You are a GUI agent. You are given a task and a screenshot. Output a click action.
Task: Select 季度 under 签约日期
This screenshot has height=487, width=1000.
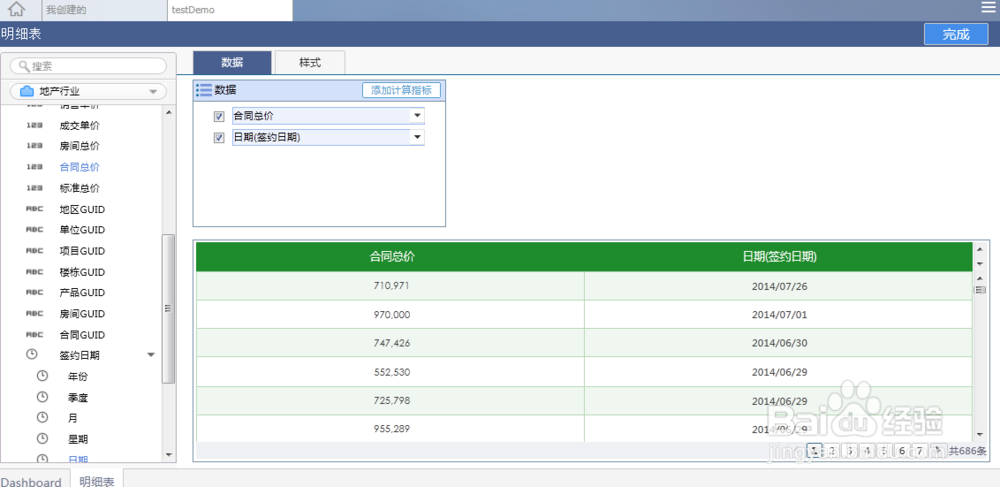(x=78, y=398)
